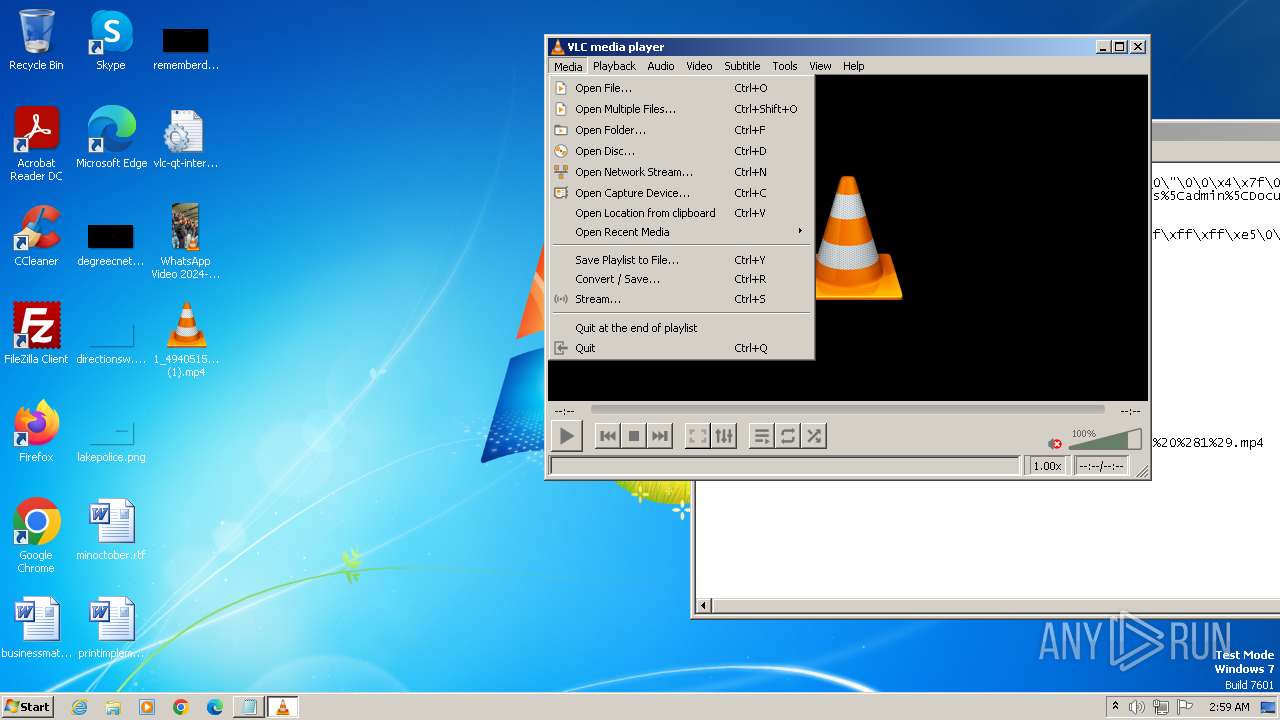Choose Open Network Stream...
This screenshot has width=1280, height=720.
[682, 172]
